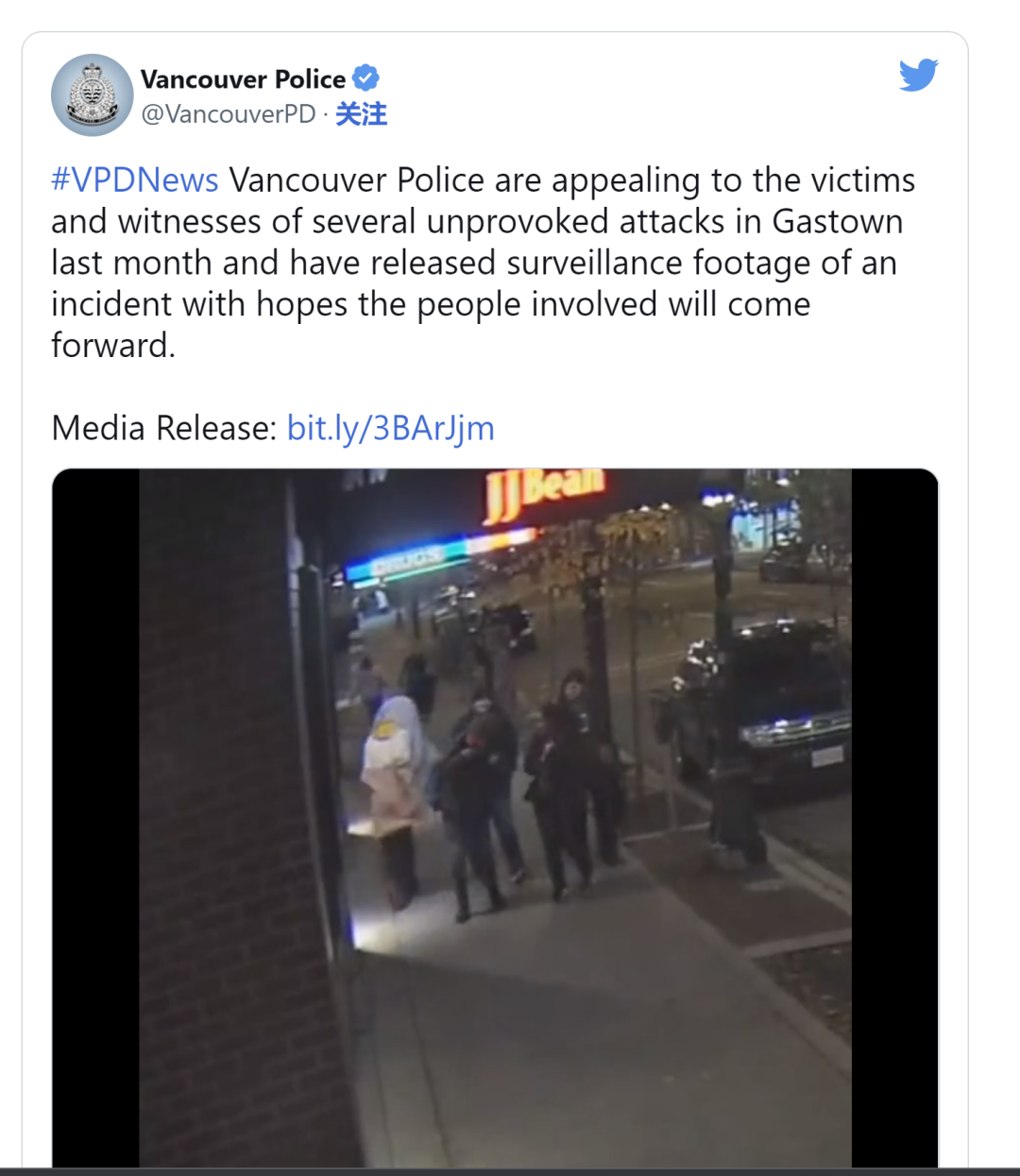Viewport: 1020px width, 1176px height.
Task: Click the video's left black letterbox bar
Action: (95, 818)
